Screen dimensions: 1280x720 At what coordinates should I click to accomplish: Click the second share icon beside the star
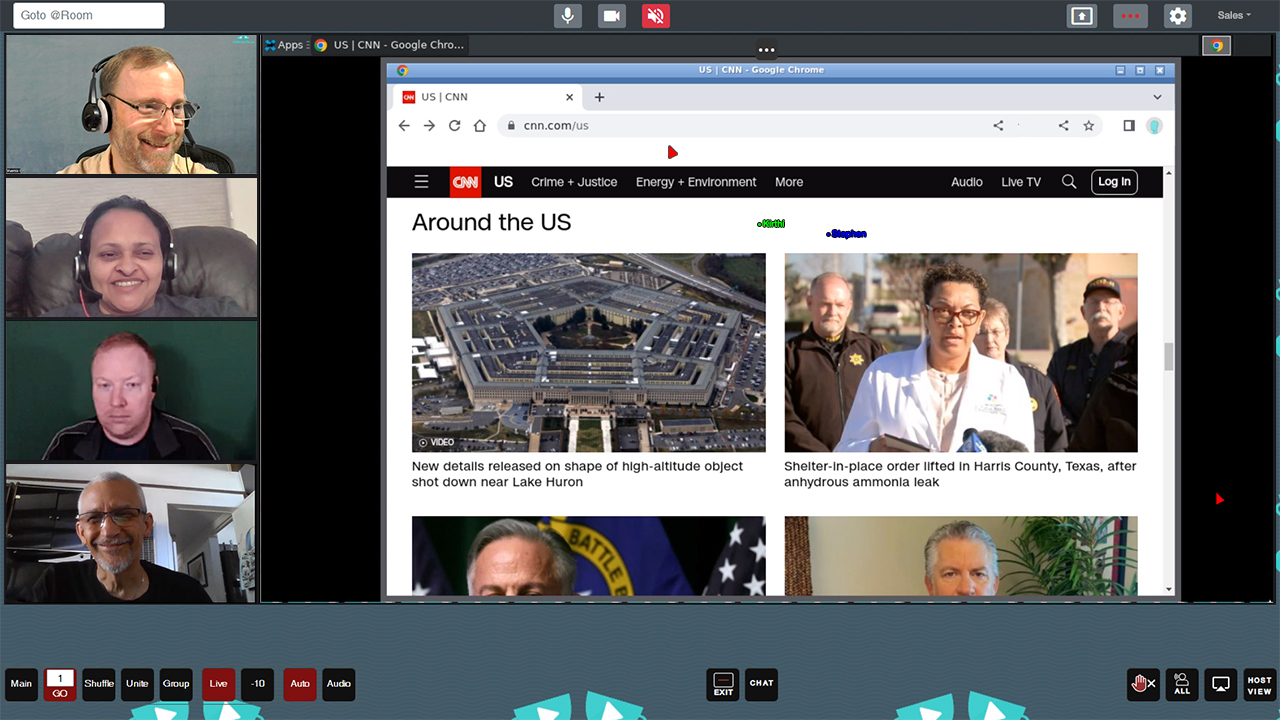click(x=1064, y=126)
